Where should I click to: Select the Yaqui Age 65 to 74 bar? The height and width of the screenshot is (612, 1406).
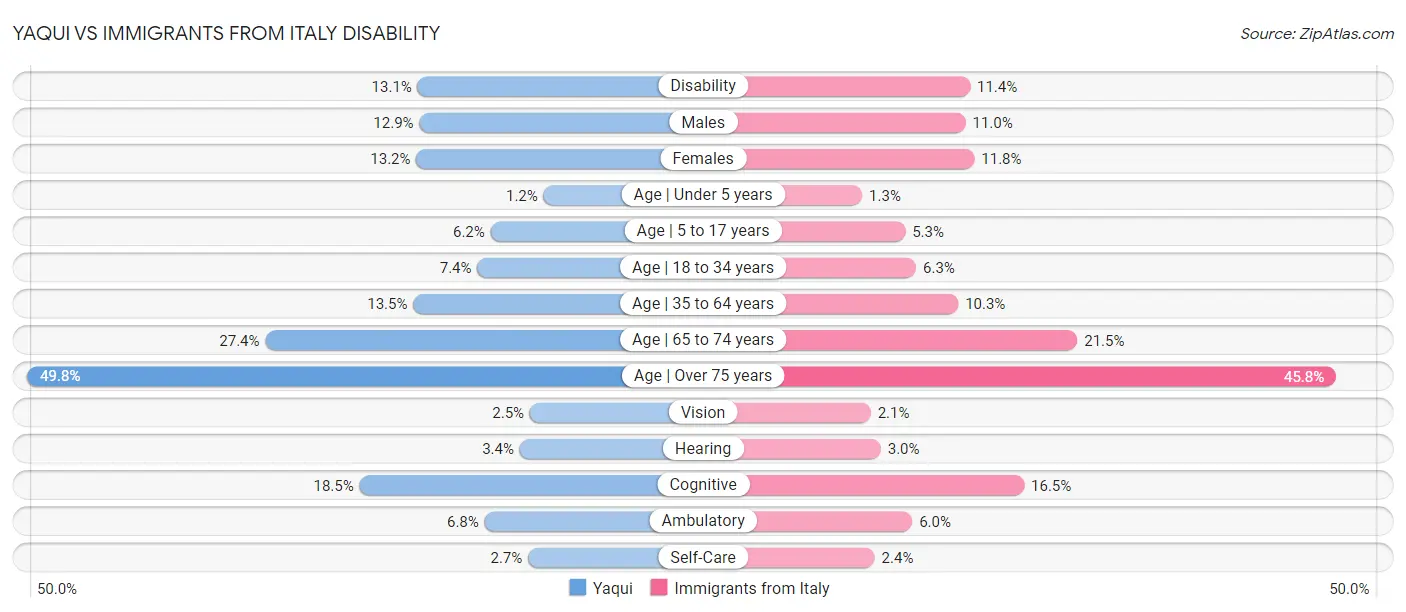coord(445,340)
